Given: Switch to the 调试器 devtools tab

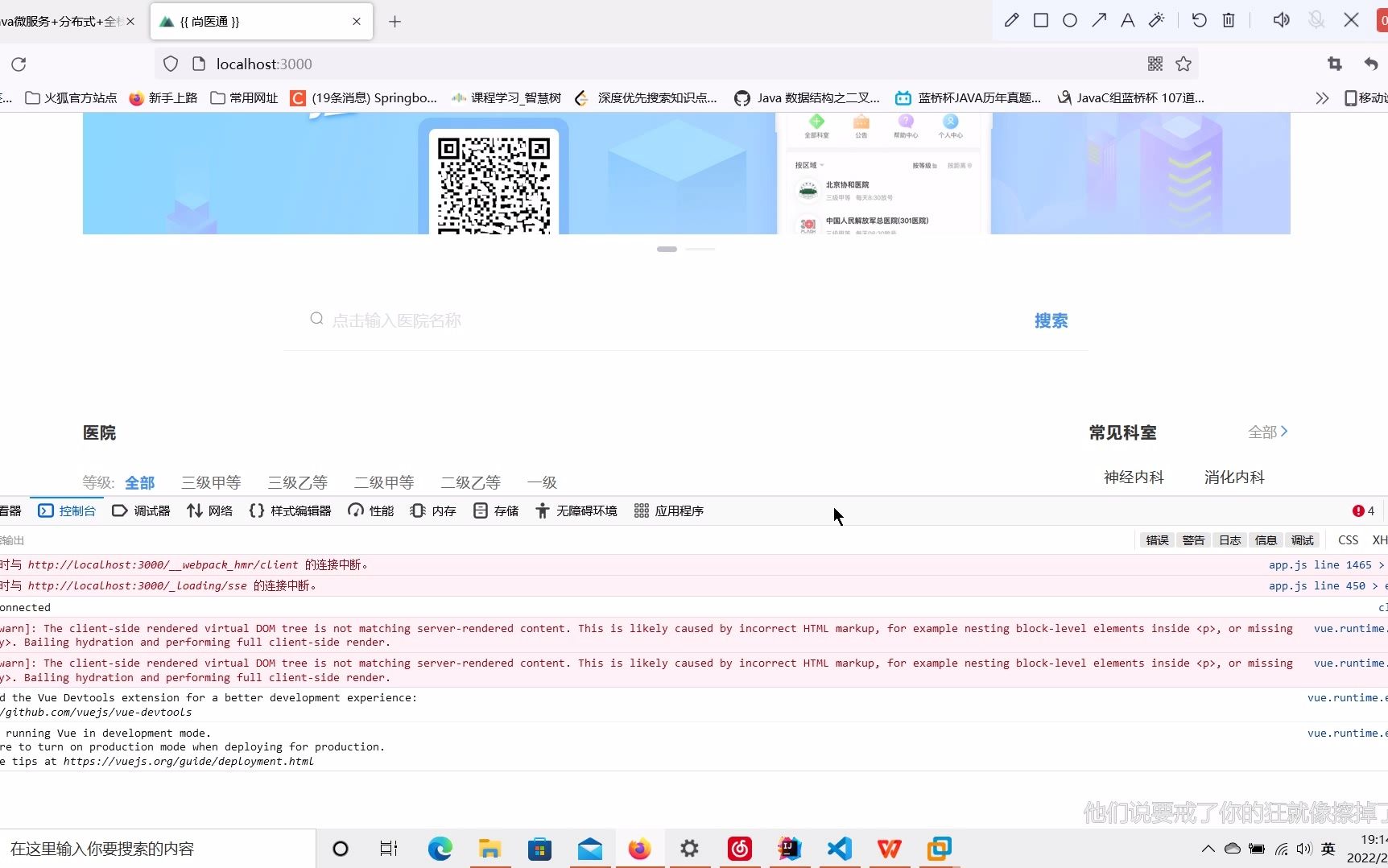Looking at the screenshot, I should click(x=141, y=510).
